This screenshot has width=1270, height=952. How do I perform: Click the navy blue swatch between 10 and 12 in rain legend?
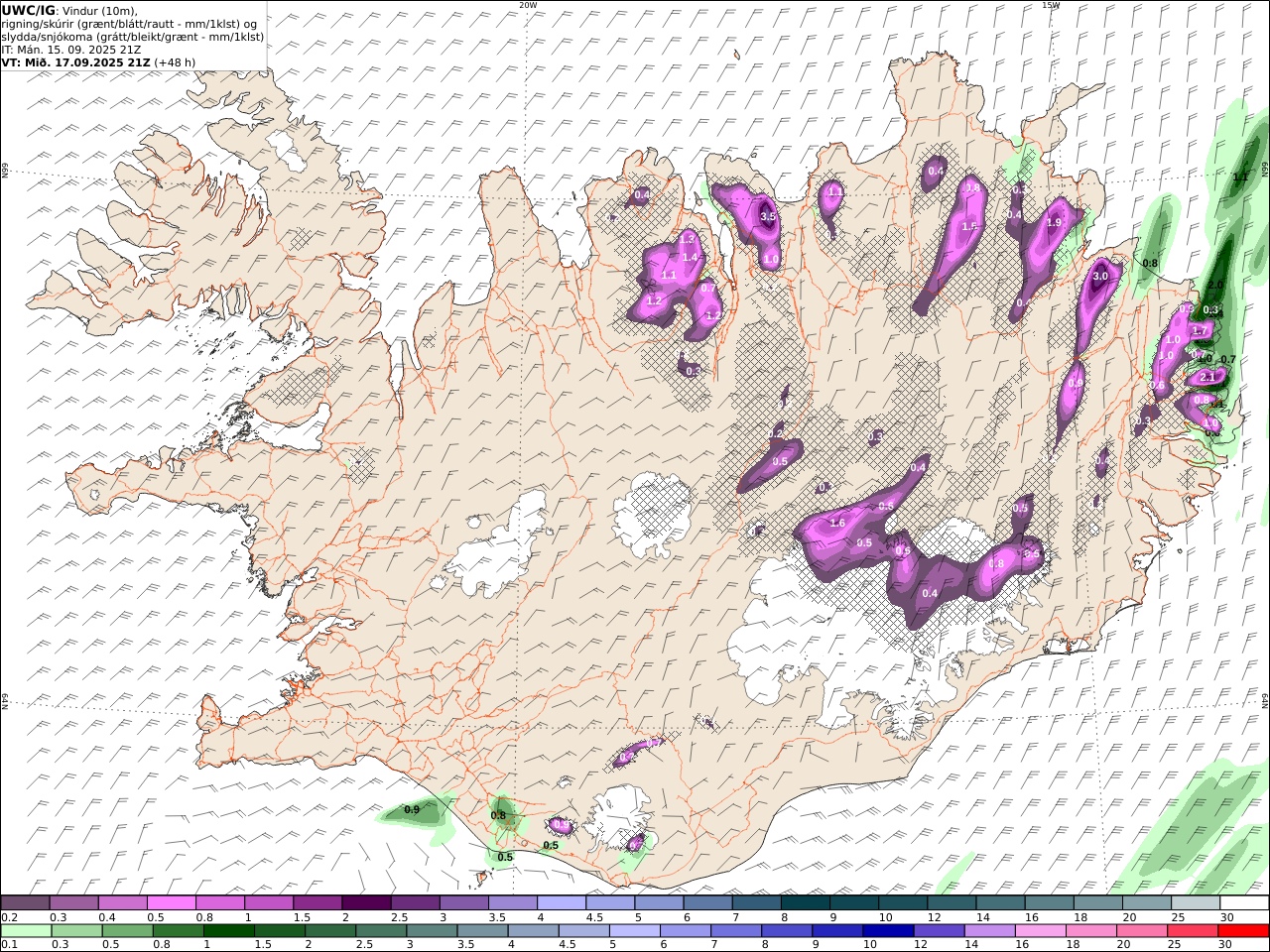click(x=888, y=931)
